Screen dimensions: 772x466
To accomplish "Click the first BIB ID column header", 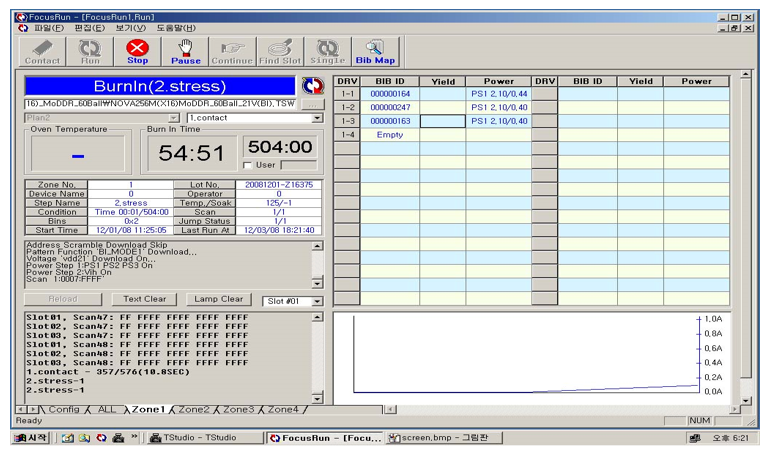I will tap(390, 81).
